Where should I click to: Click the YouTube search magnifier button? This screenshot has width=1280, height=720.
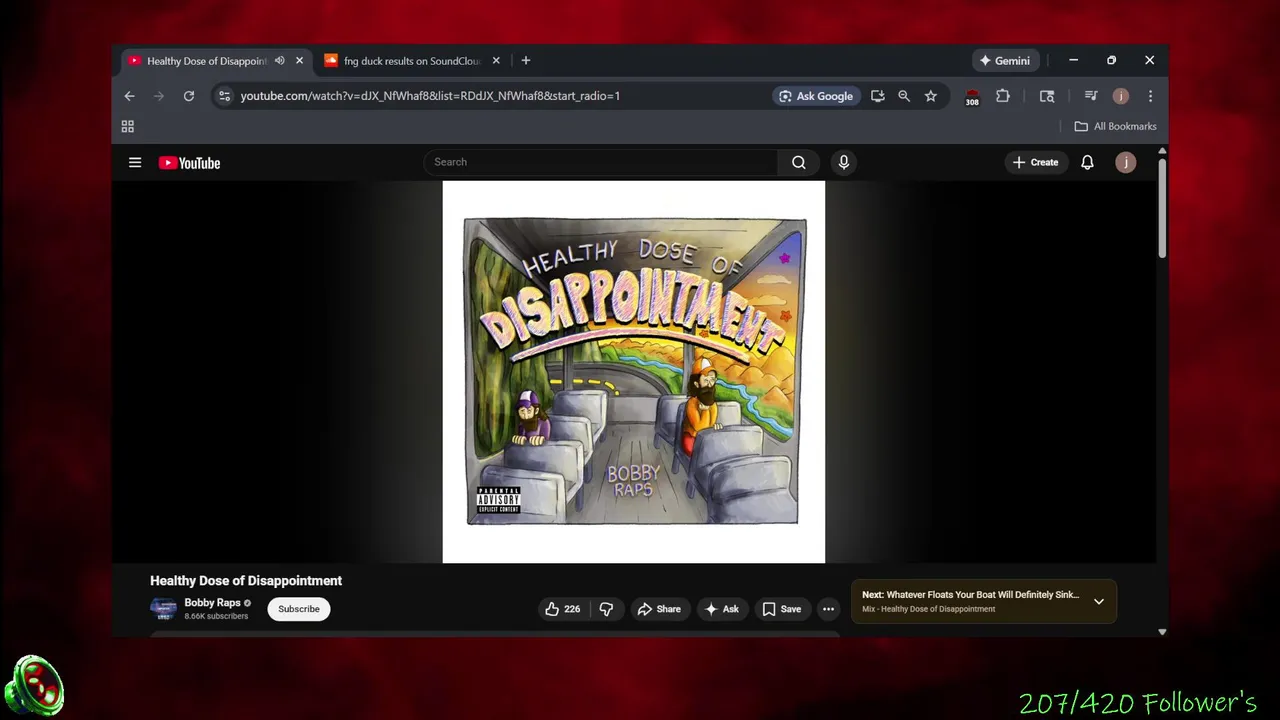(x=798, y=162)
